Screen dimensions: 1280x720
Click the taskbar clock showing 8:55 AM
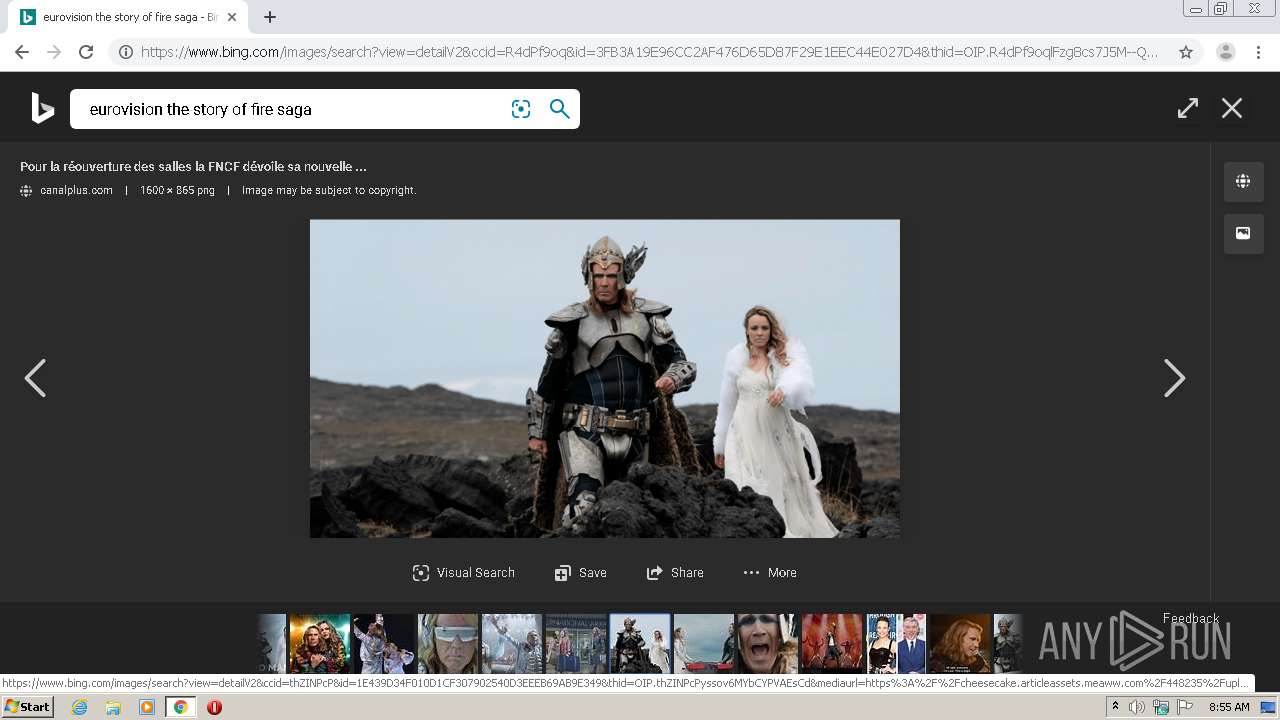click(x=1229, y=707)
